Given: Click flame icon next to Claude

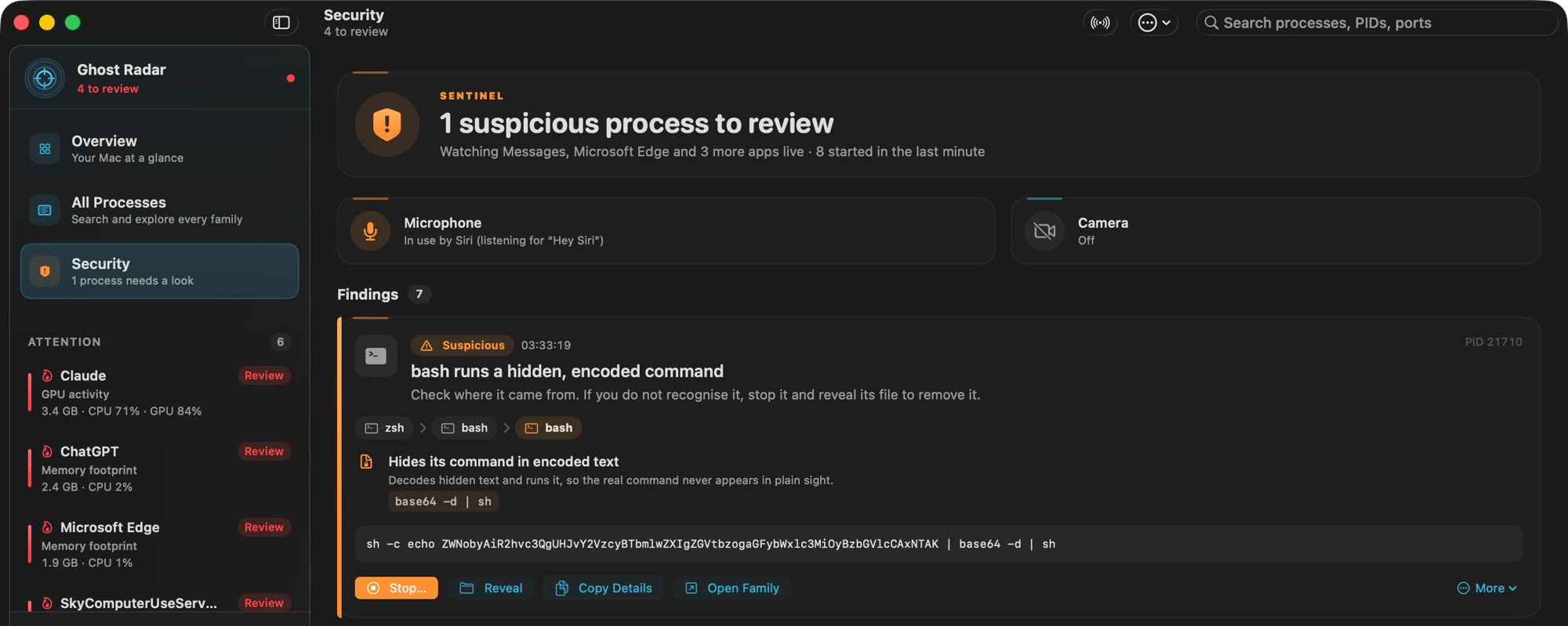Looking at the screenshot, I should 47,376.
